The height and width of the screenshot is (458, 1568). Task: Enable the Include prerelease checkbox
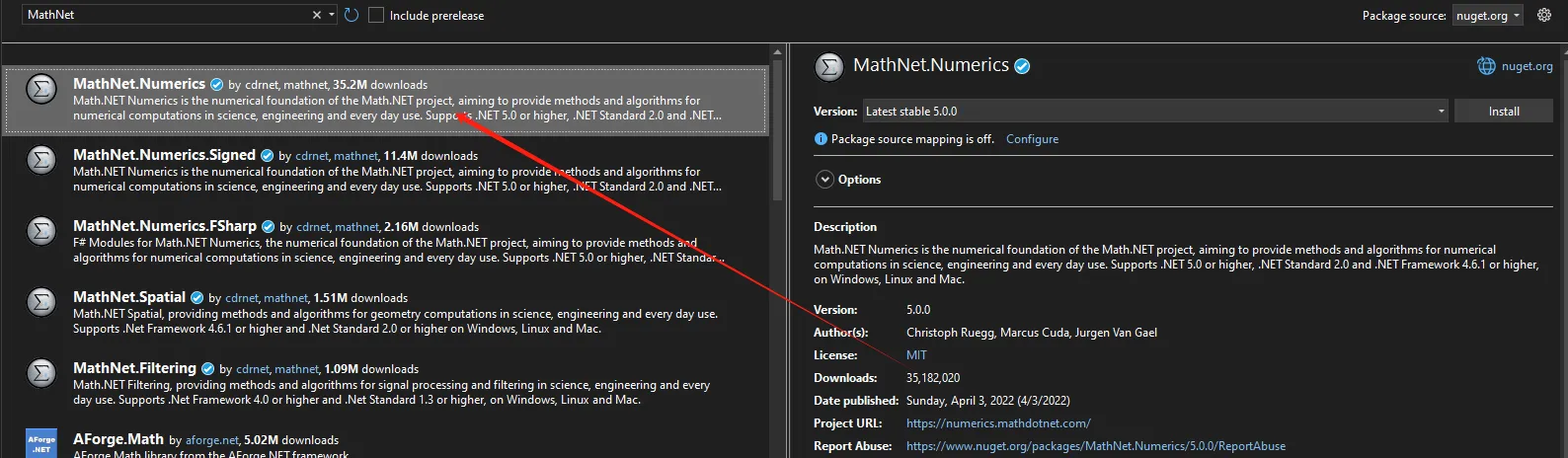[x=376, y=15]
